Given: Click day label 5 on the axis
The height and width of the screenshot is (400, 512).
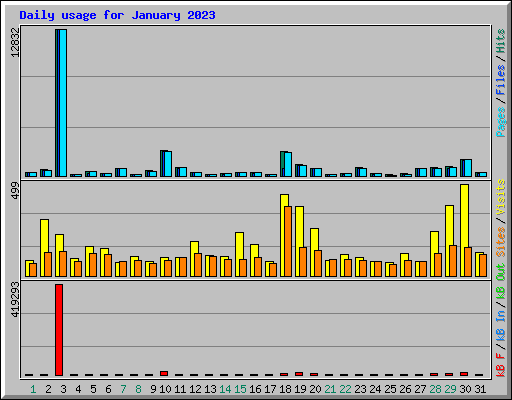Looking at the screenshot, I should 93,389.
